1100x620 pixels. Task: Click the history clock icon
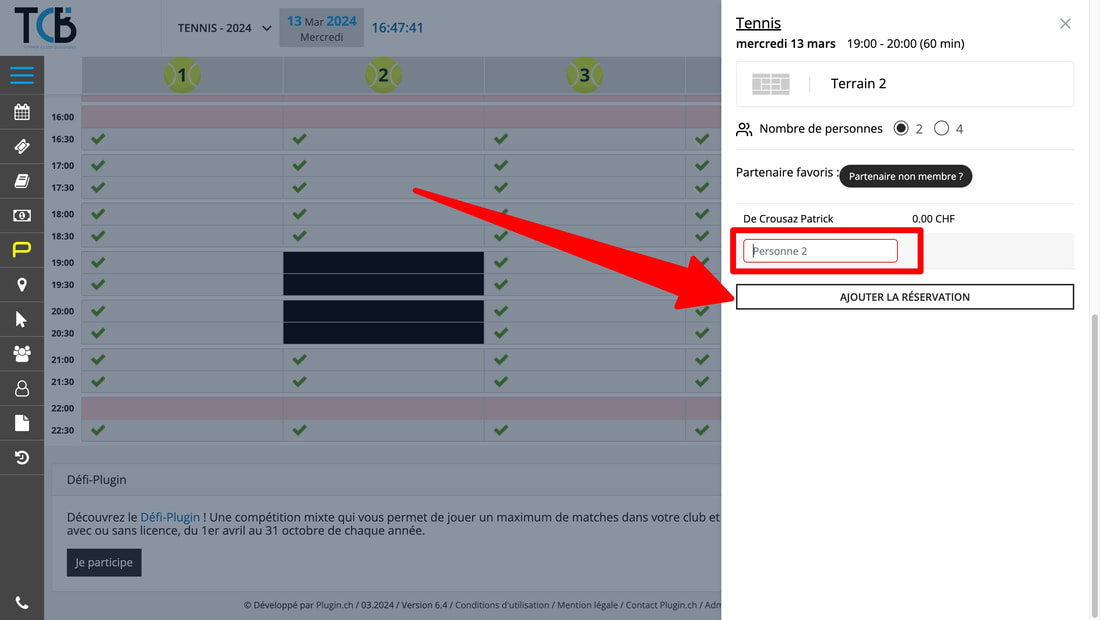22,458
